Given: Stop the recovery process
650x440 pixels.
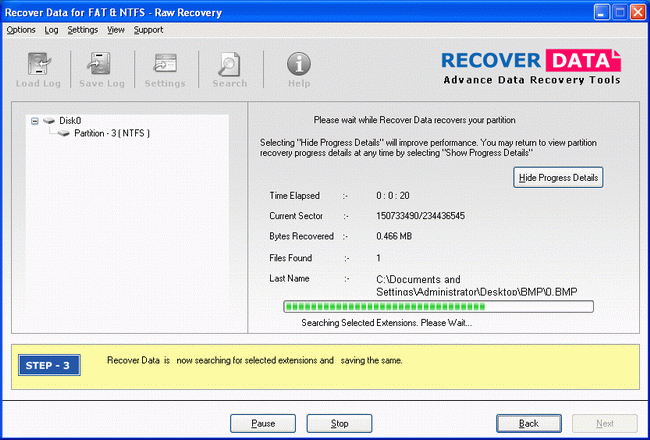Looking at the screenshot, I should click(339, 423).
